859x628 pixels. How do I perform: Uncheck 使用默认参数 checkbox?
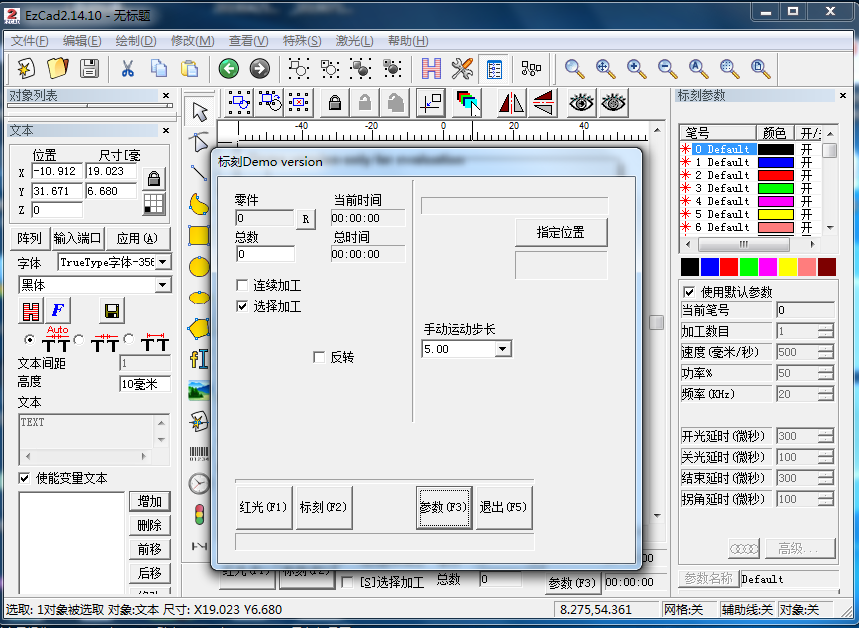pos(689,292)
